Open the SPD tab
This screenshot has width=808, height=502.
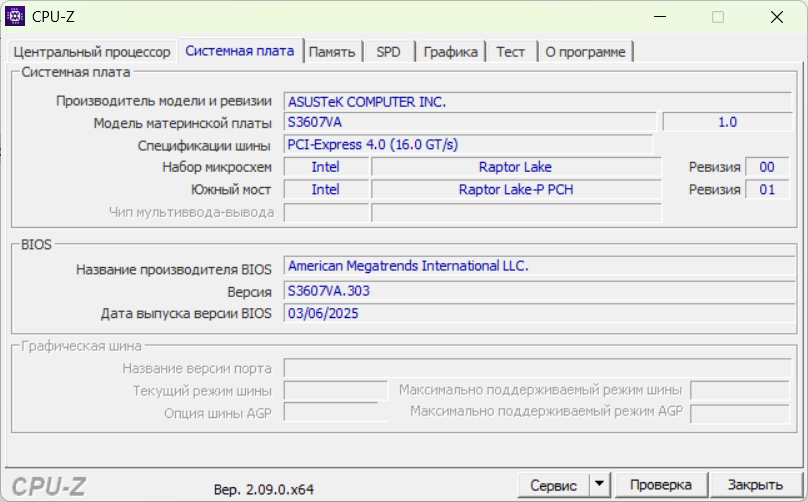(x=388, y=52)
